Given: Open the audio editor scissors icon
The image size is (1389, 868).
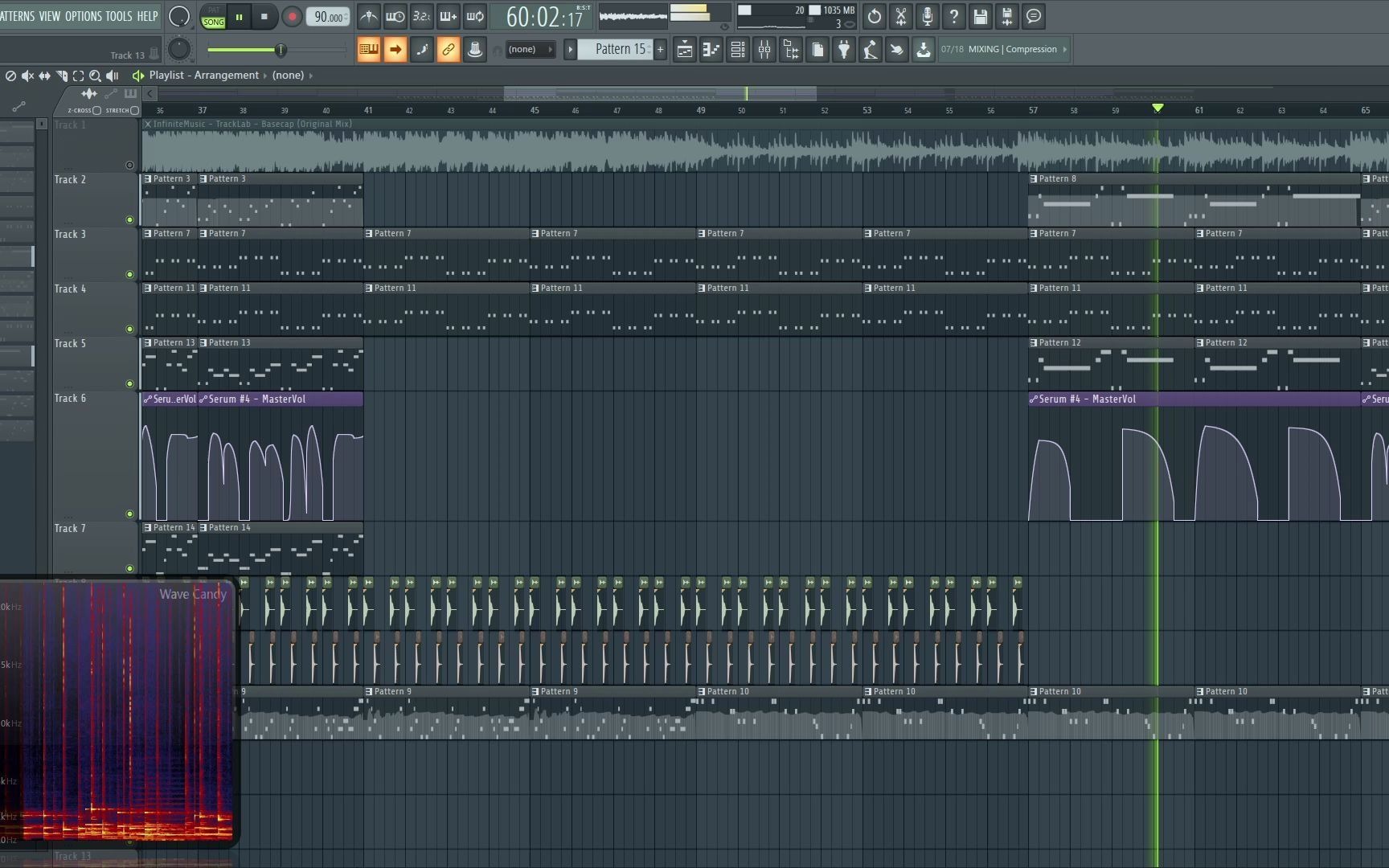Looking at the screenshot, I should (x=901, y=16).
